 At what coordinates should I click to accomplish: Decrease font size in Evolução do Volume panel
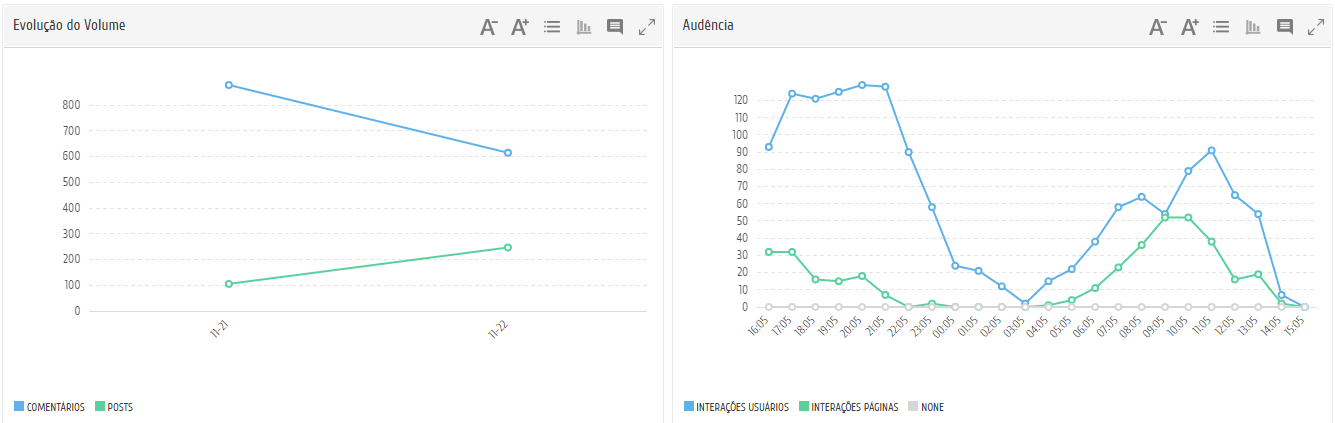(489, 27)
